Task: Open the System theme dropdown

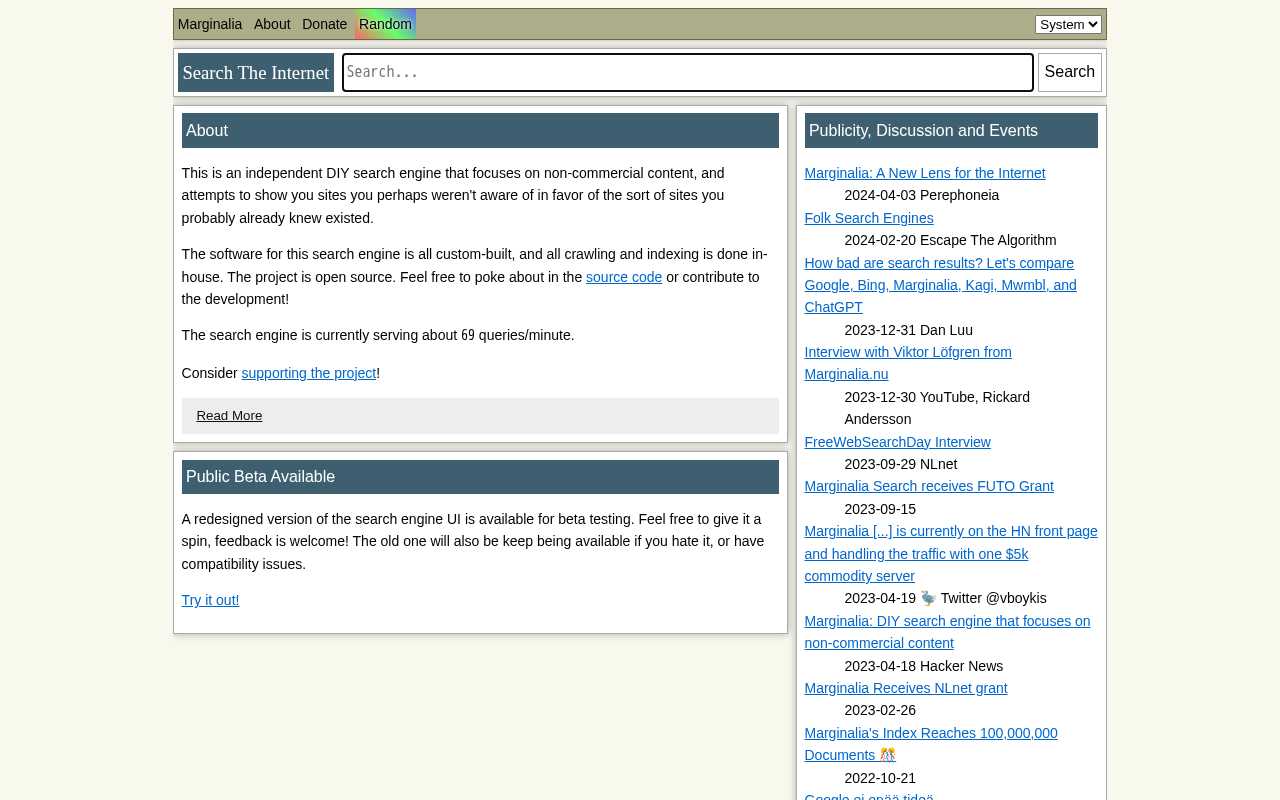Action: point(1068,24)
